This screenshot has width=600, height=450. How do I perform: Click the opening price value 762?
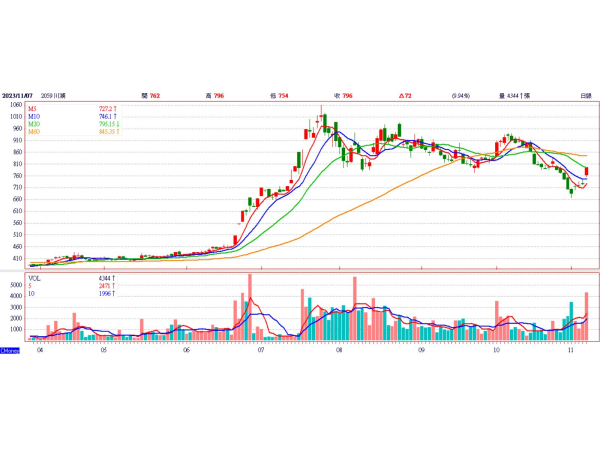(155, 94)
